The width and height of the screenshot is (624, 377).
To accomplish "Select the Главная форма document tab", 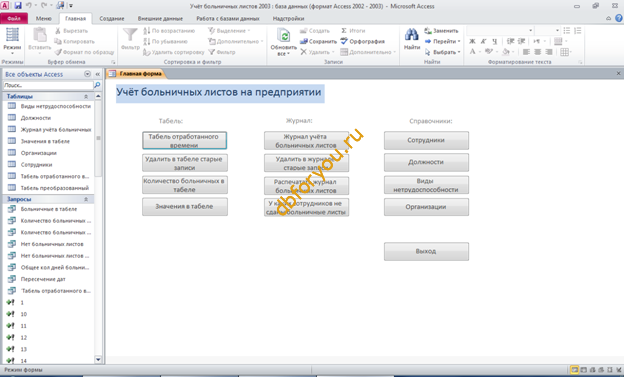I will coord(136,73).
